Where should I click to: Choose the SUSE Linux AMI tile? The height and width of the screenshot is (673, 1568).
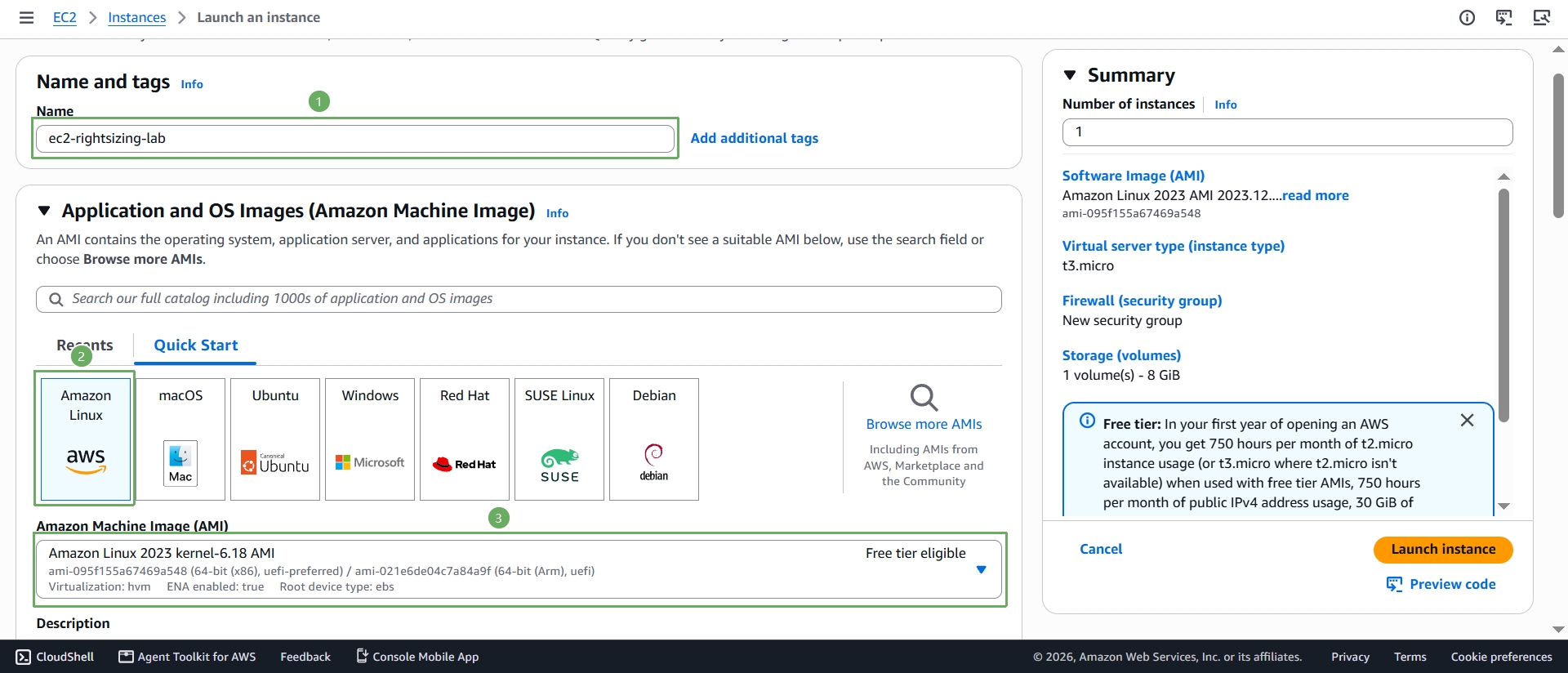tap(559, 439)
